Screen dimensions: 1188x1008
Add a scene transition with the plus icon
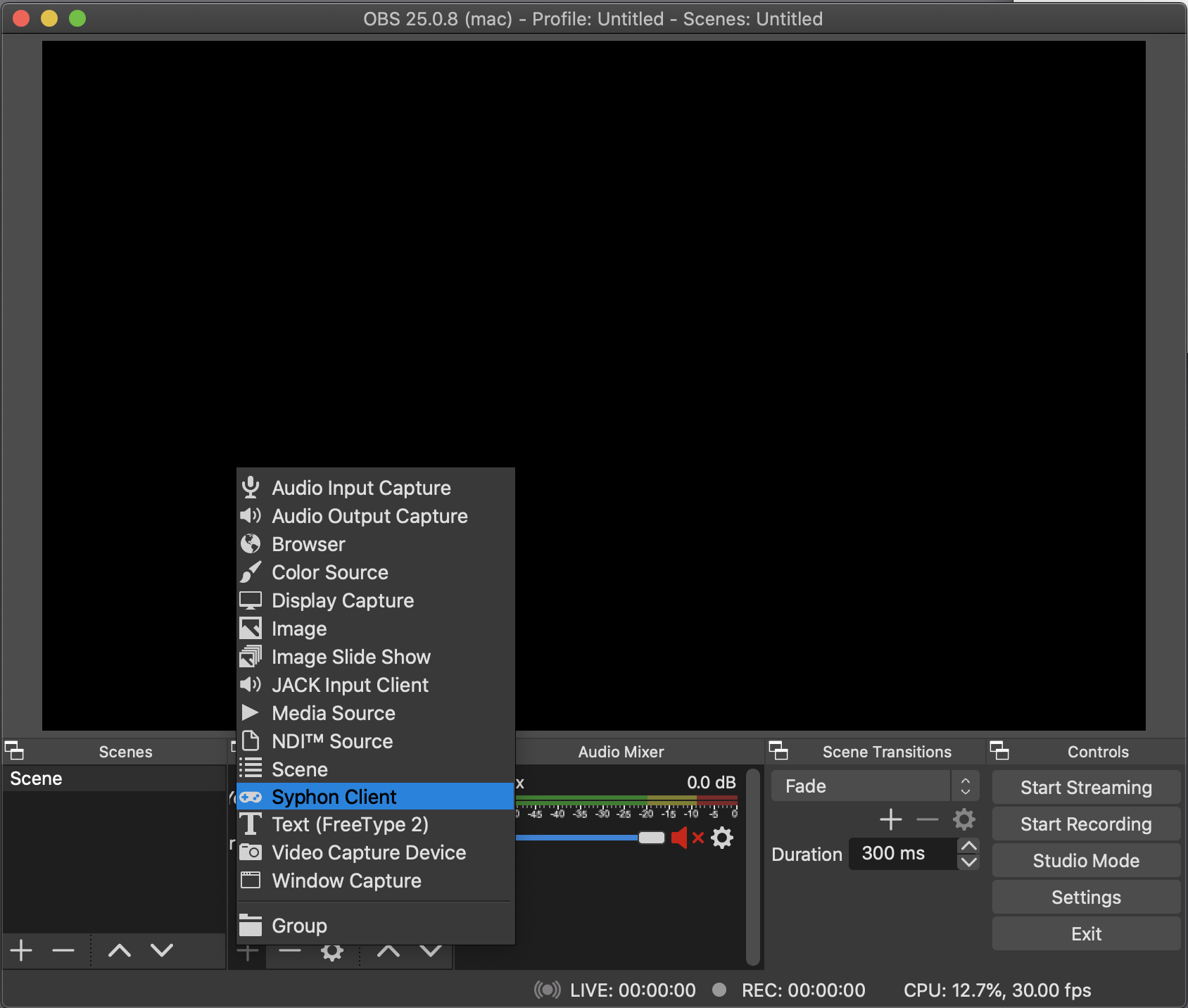tap(891, 819)
